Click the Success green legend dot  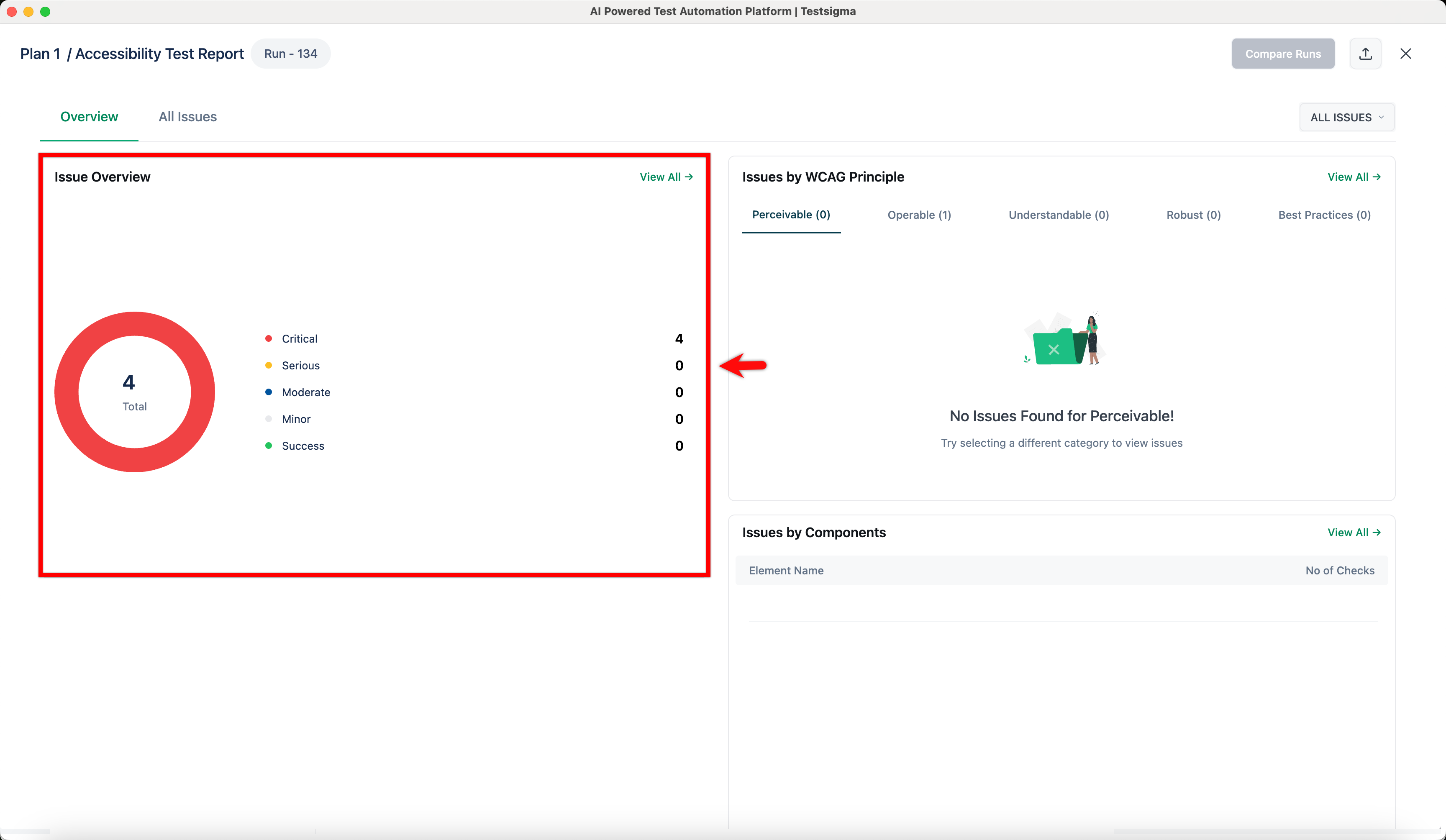pos(268,446)
